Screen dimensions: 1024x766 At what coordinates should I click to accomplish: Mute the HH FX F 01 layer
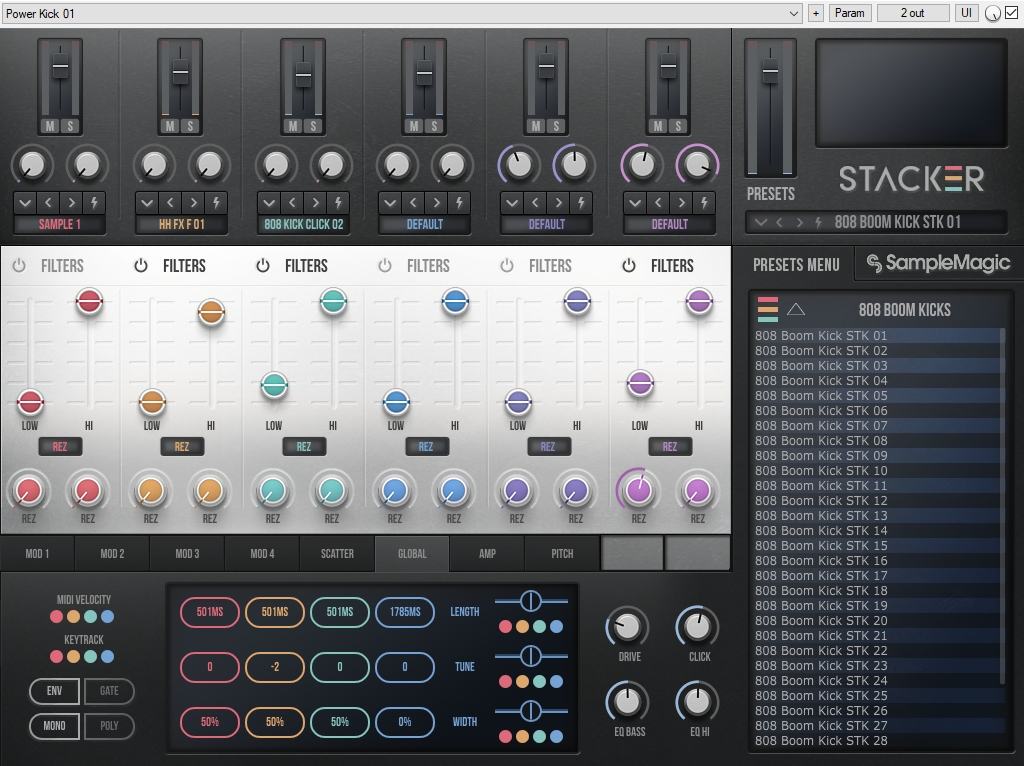click(x=170, y=126)
